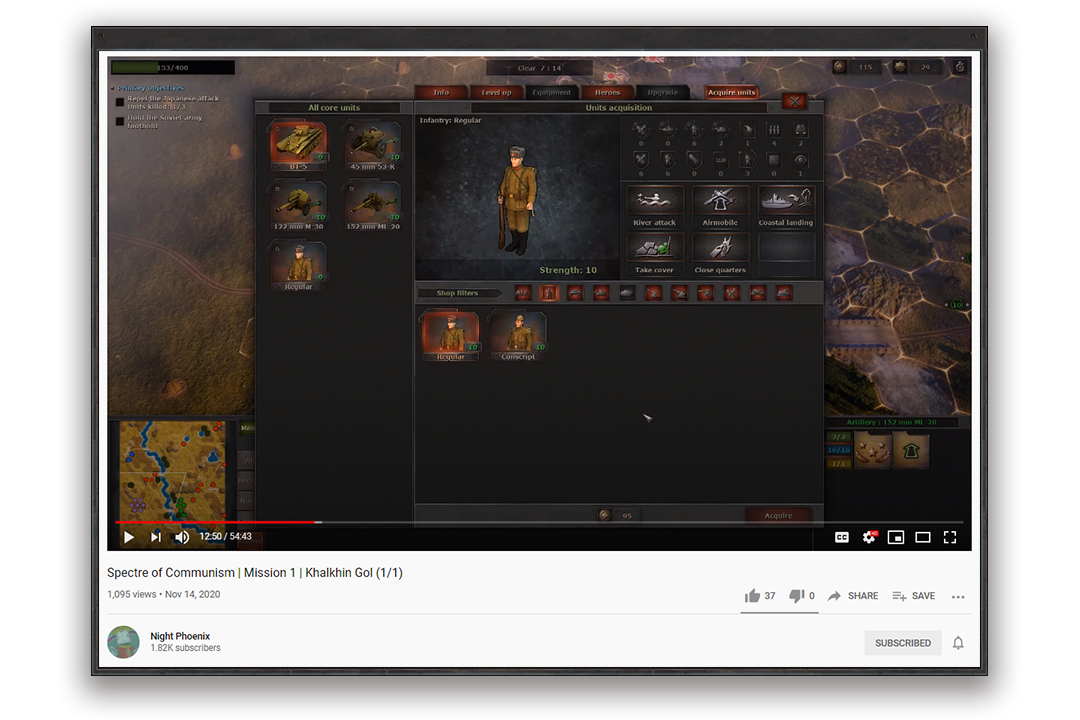The width and height of the screenshot is (1080, 720).
Task: Click the 'Artillery : 152 mm ML-20' label
Action: point(892,422)
